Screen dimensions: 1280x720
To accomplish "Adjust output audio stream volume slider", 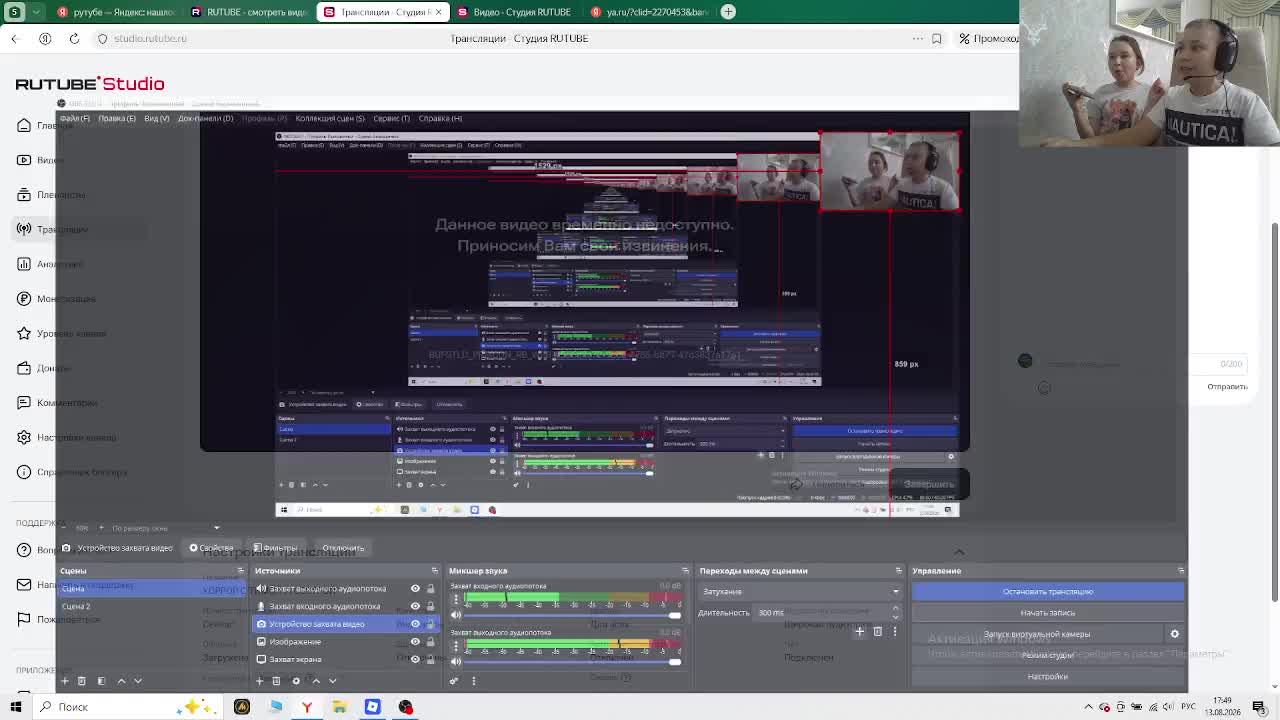I will [573, 661].
